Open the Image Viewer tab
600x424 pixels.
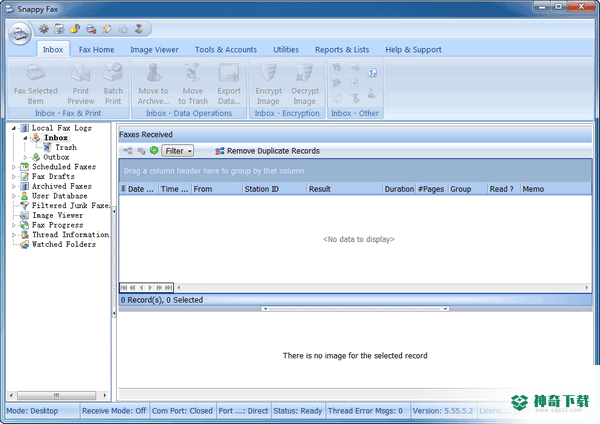154,50
